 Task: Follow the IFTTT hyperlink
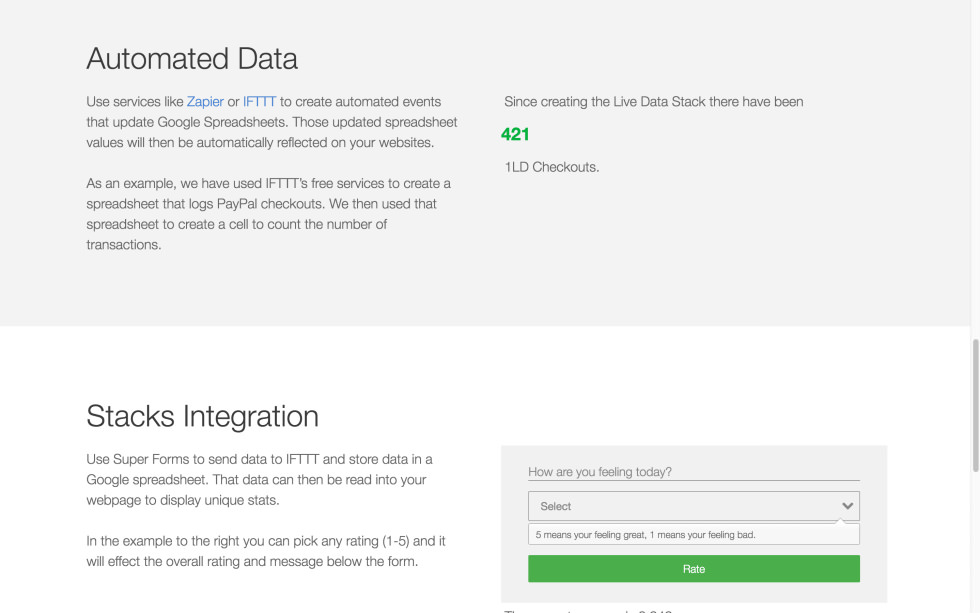259,102
